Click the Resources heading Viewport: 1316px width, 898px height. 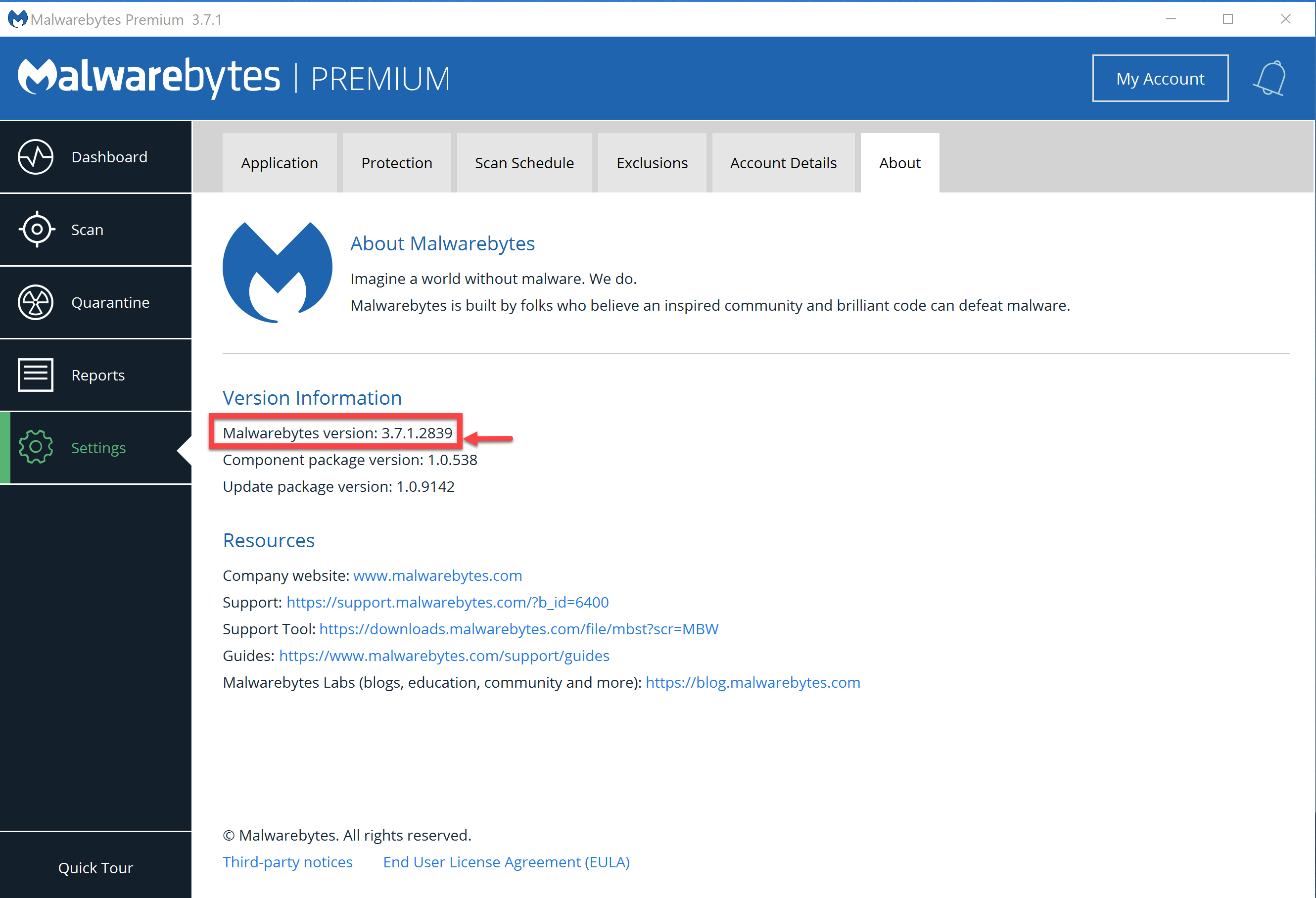(269, 540)
